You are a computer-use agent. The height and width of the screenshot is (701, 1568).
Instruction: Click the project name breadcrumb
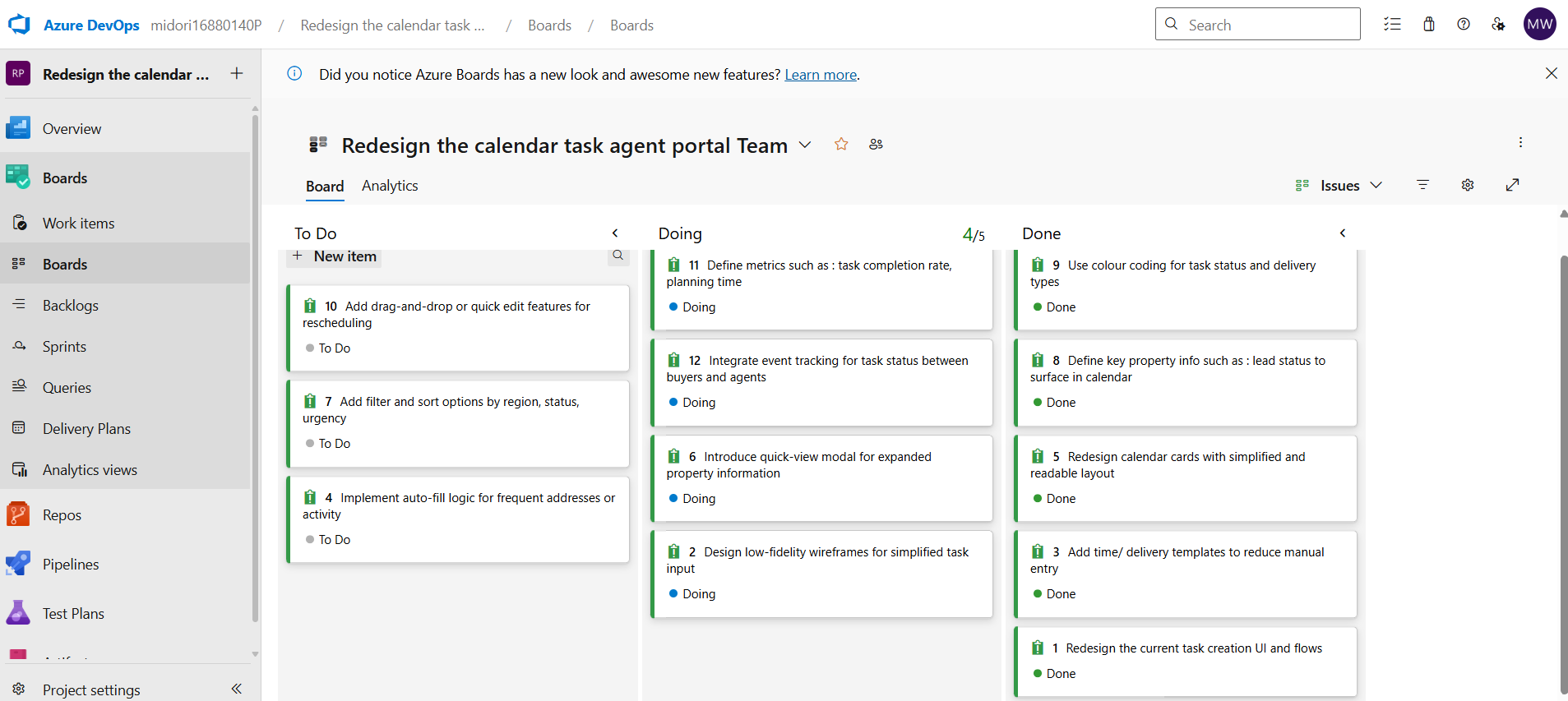click(x=392, y=25)
